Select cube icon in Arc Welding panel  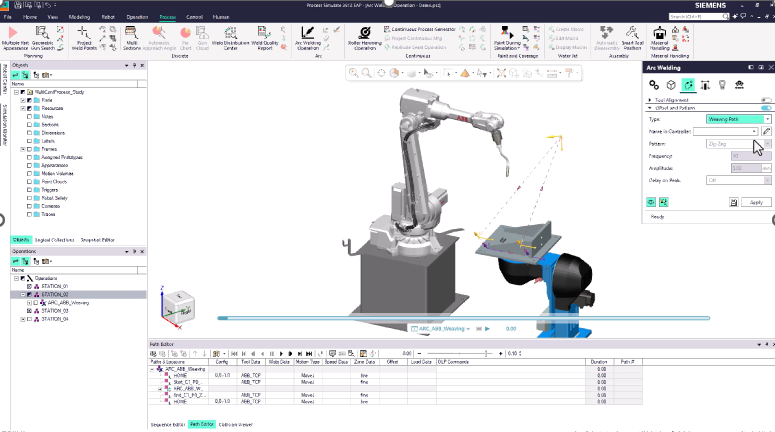(671, 85)
